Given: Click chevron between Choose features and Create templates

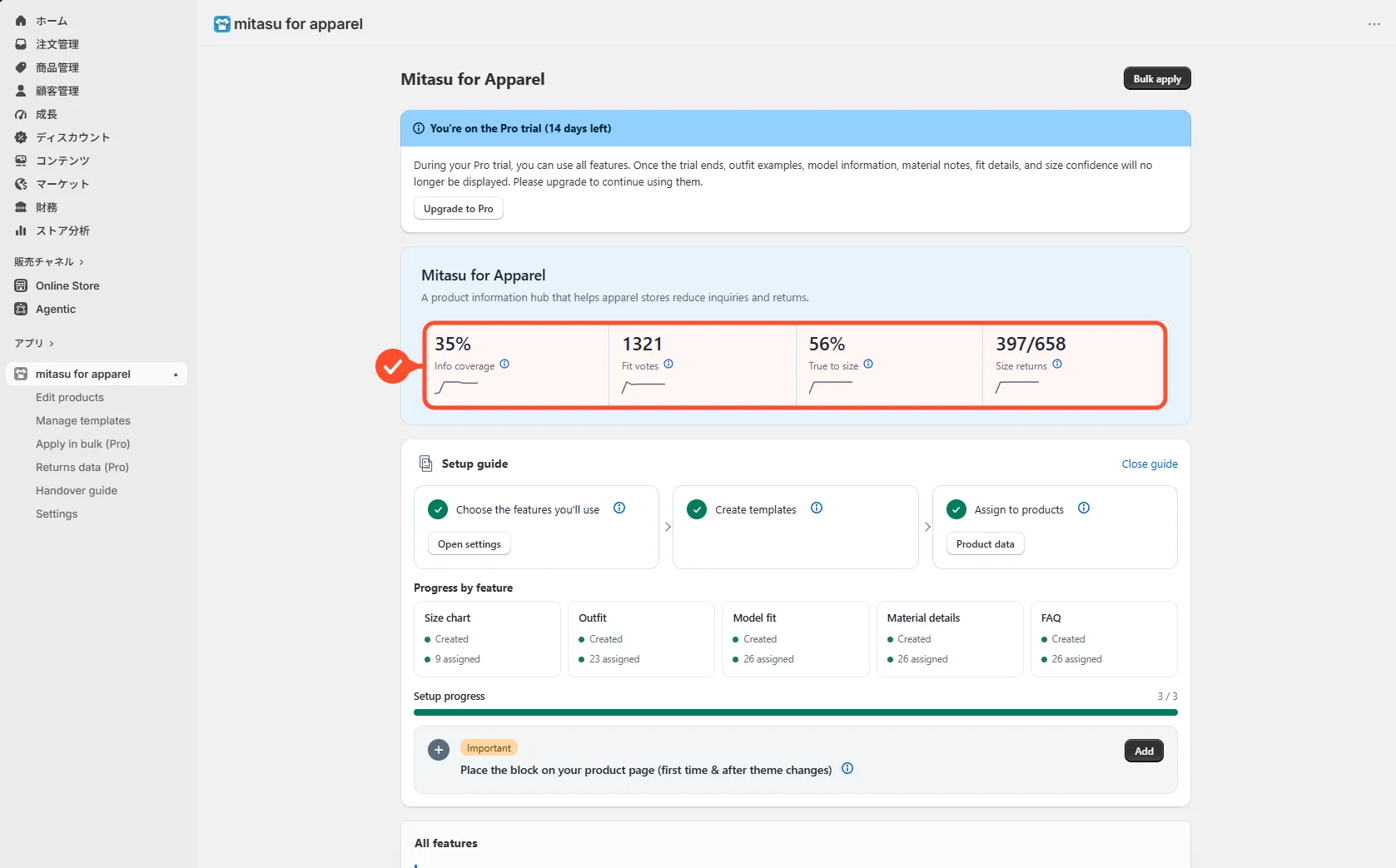Looking at the screenshot, I should tap(668, 527).
